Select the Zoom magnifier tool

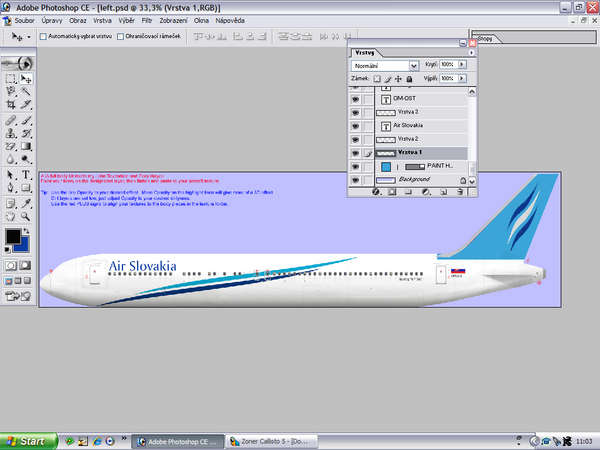pyautogui.click(x=26, y=217)
